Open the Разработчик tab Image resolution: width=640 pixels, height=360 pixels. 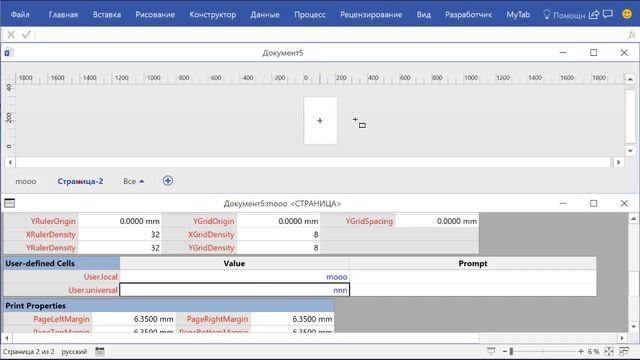pos(469,15)
